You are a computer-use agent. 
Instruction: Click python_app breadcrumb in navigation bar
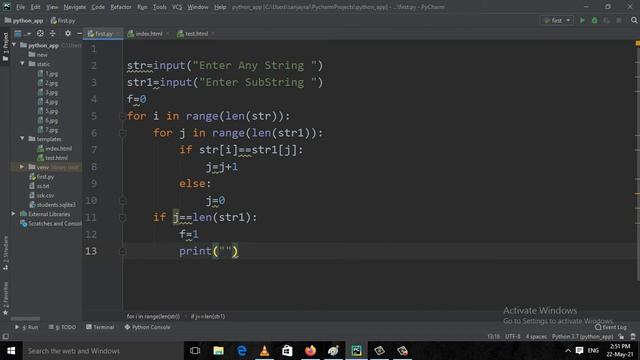point(24,20)
